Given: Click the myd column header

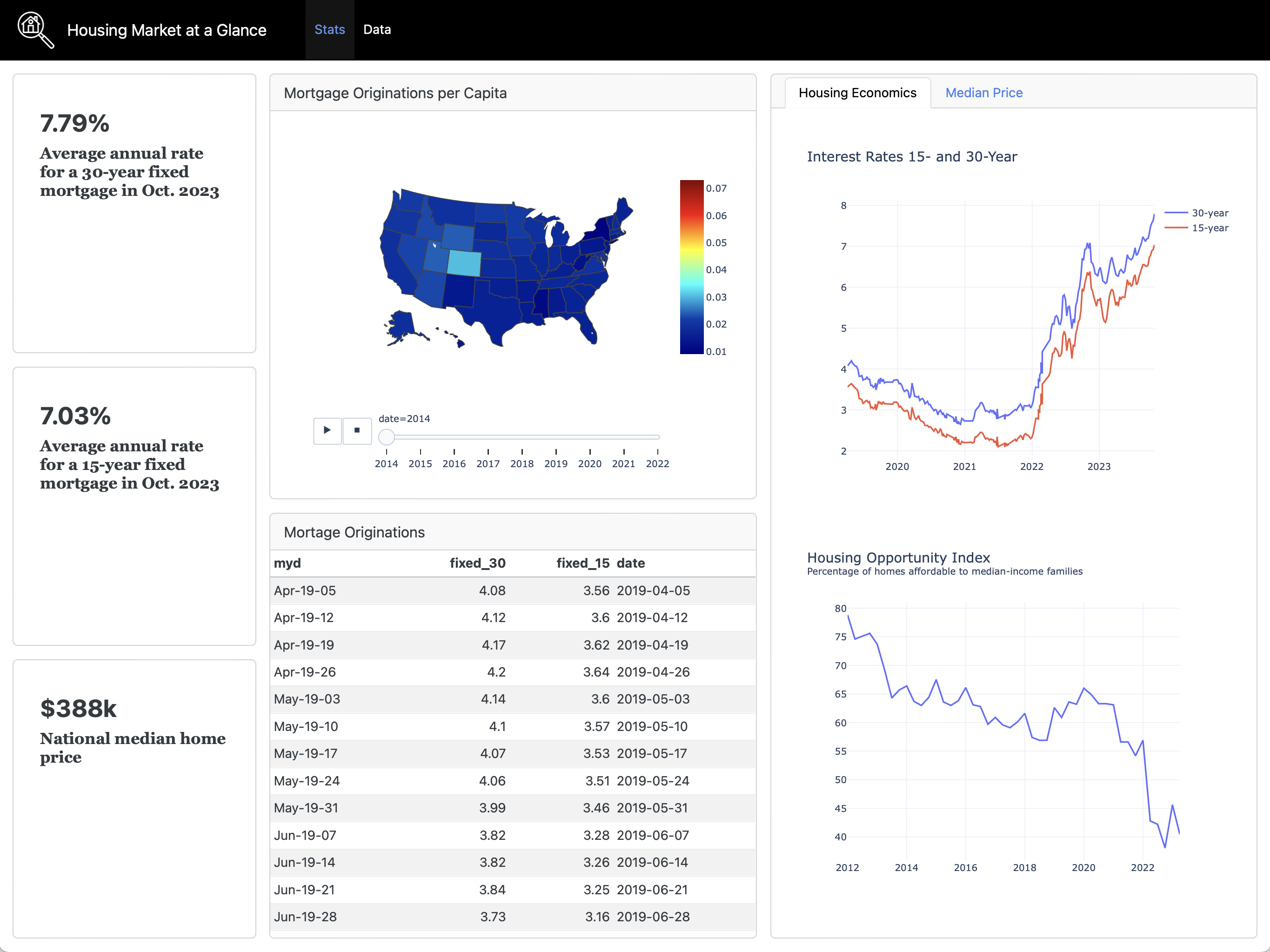Looking at the screenshot, I should 287,563.
